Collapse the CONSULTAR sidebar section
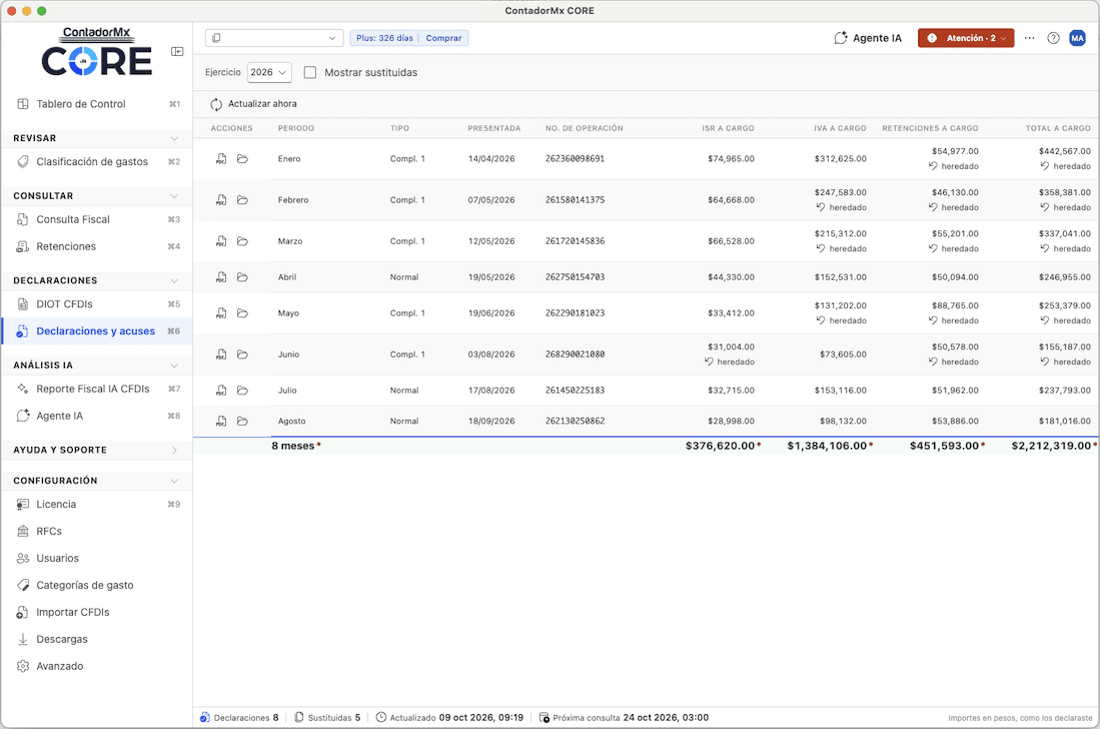The height and width of the screenshot is (729, 1100). (174, 196)
